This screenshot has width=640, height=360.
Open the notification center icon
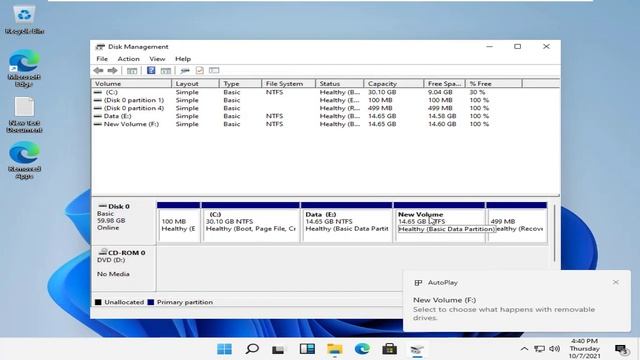(x=621, y=349)
